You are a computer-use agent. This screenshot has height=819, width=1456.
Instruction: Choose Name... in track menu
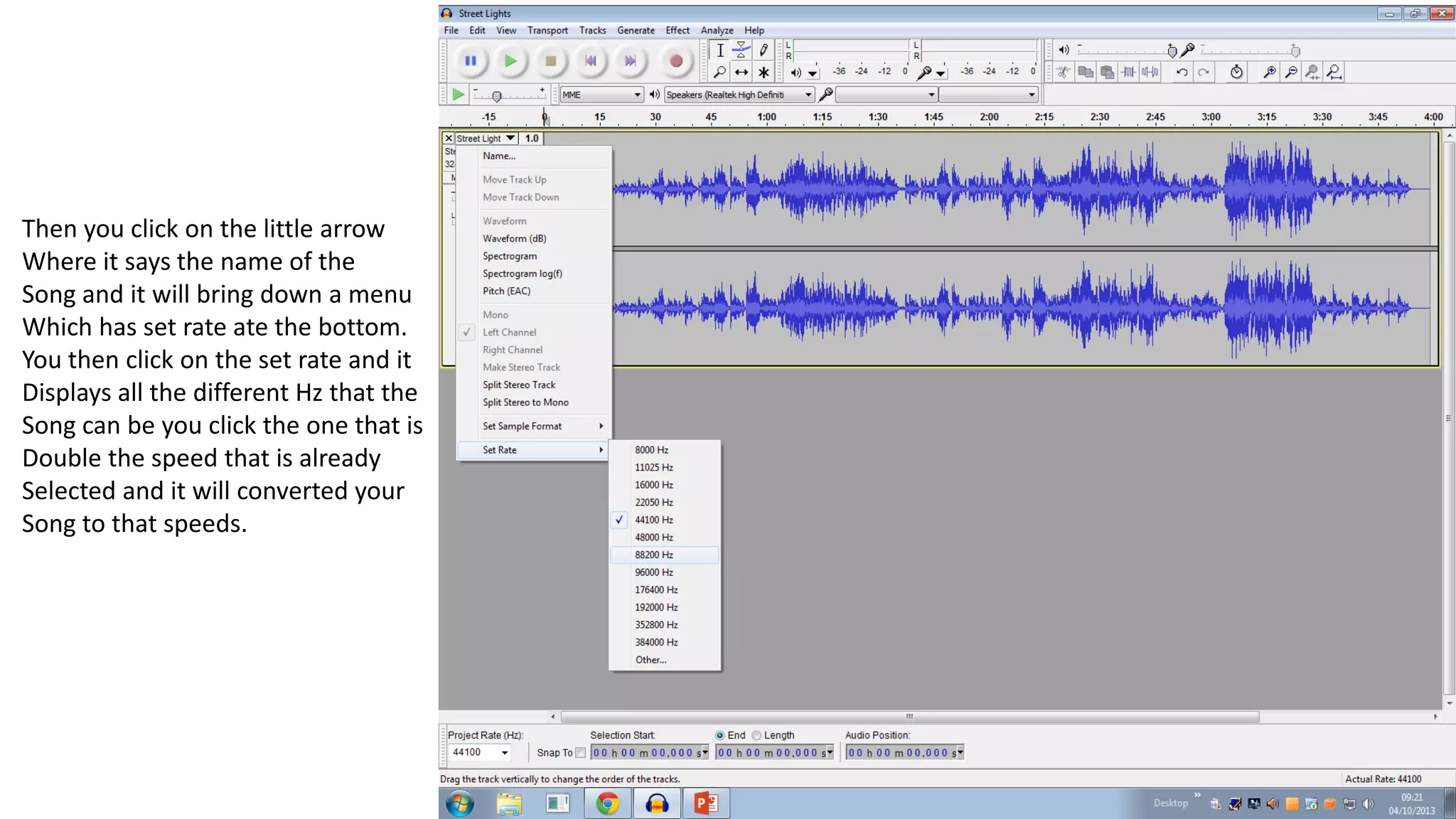tap(534, 156)
